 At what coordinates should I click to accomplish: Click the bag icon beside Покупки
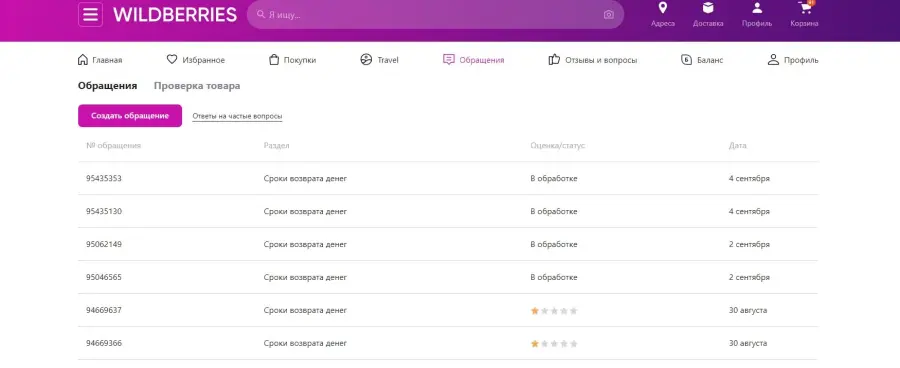(x=274, y=60)
